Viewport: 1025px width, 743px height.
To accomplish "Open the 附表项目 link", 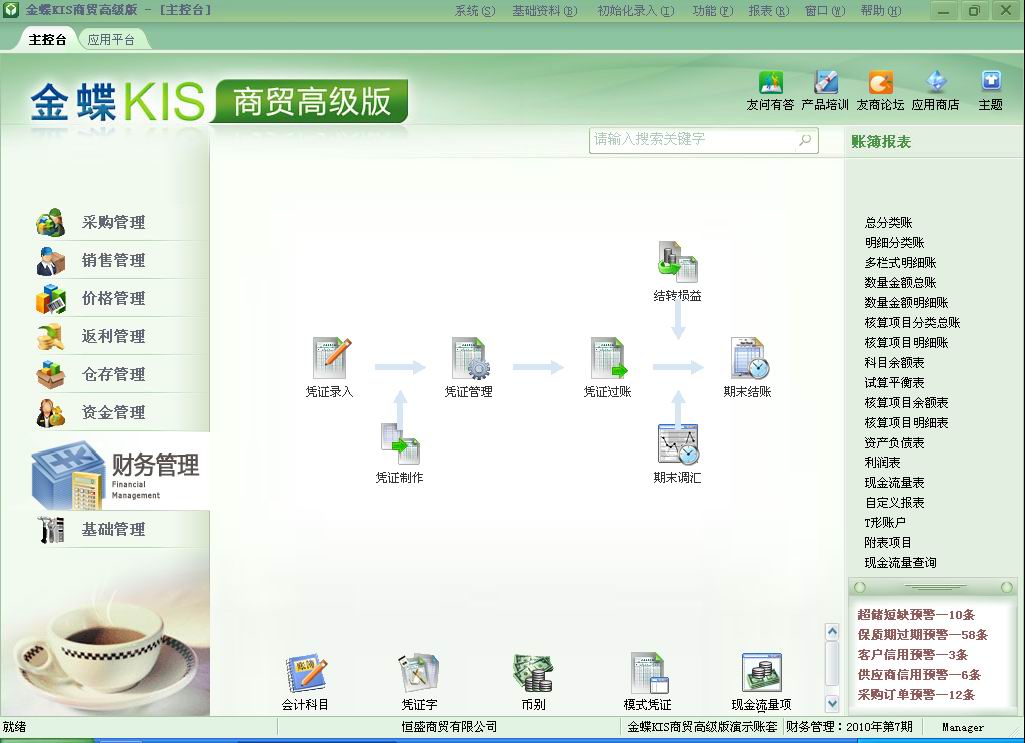I will coord(888,542).
